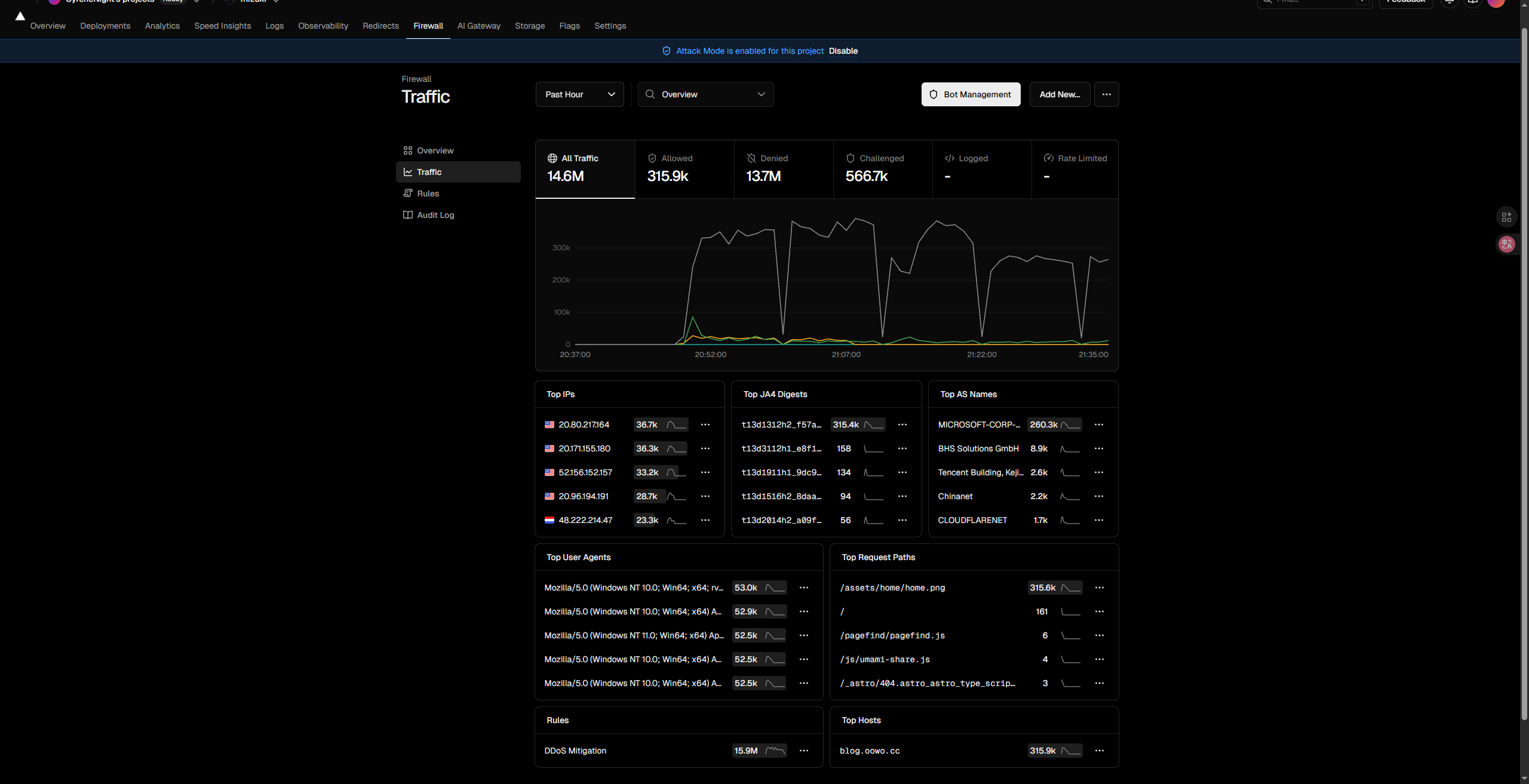The width and height of the screenshot is (1529, 784).
Task: Click Disable to turn off Attack Mode
Action: (843, 51)
